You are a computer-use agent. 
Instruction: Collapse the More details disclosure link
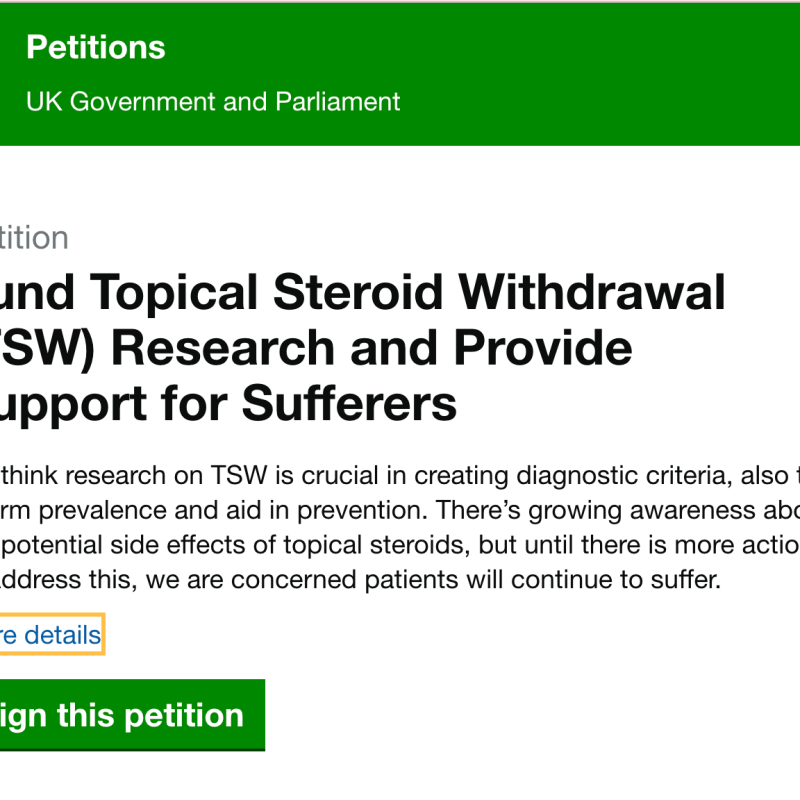point(50,634)
